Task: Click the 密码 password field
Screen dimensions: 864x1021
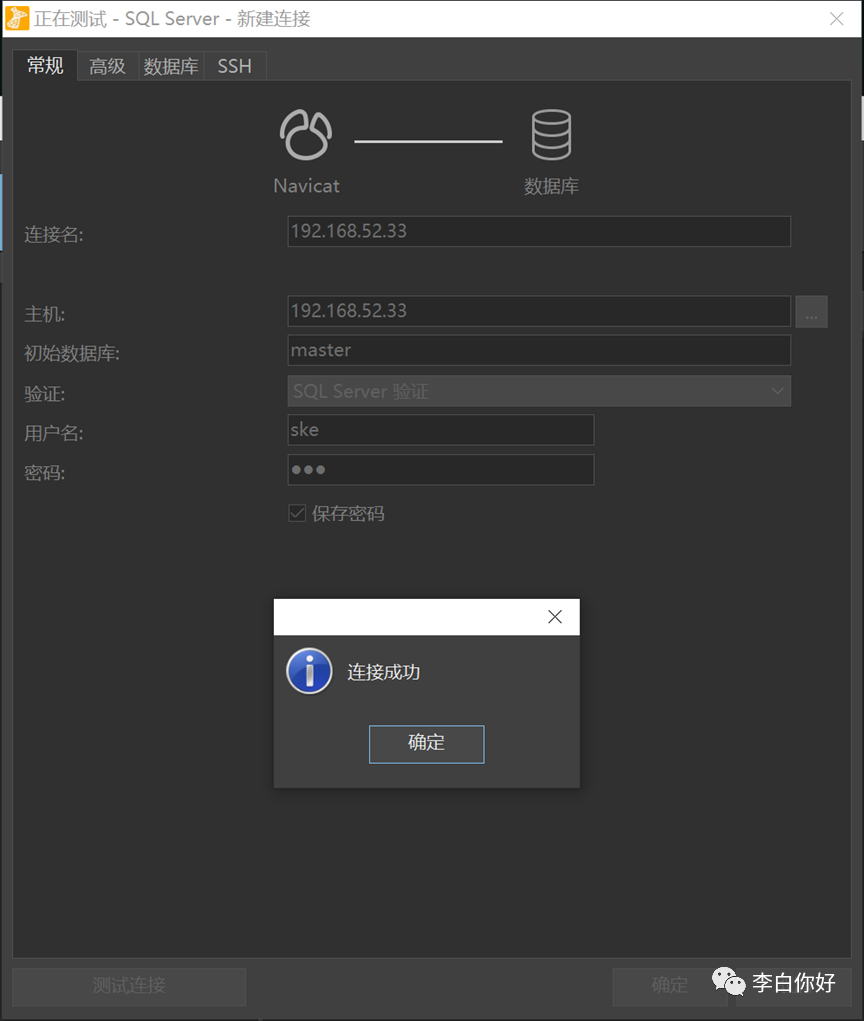Action: (441, 469)
